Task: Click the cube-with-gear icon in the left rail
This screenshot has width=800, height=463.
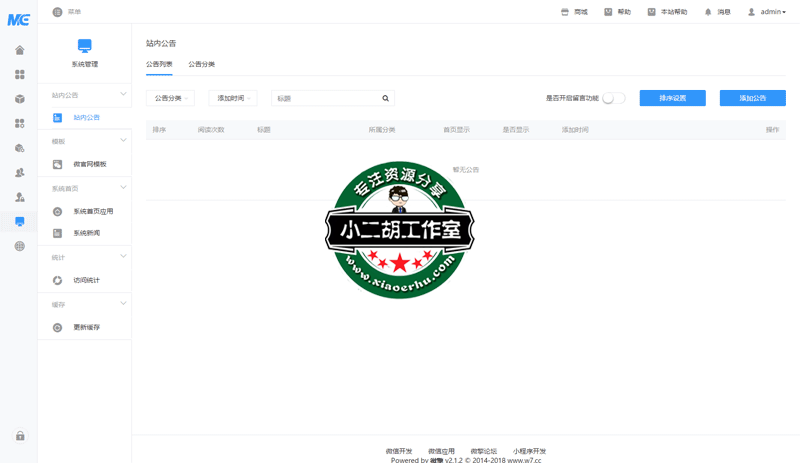Action: pos(19,148)
